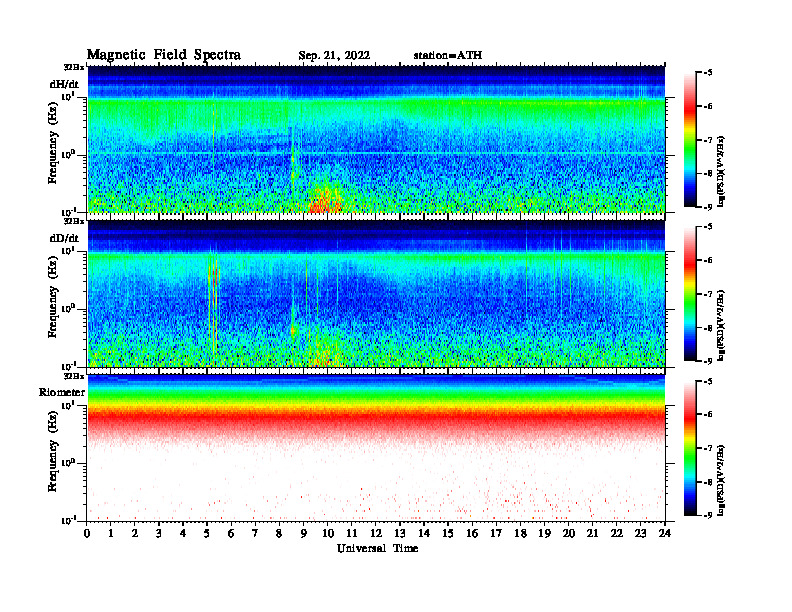Click inside the dD/dt spectrogram plot
Screen dimensions: 792x612
(376, 293)
